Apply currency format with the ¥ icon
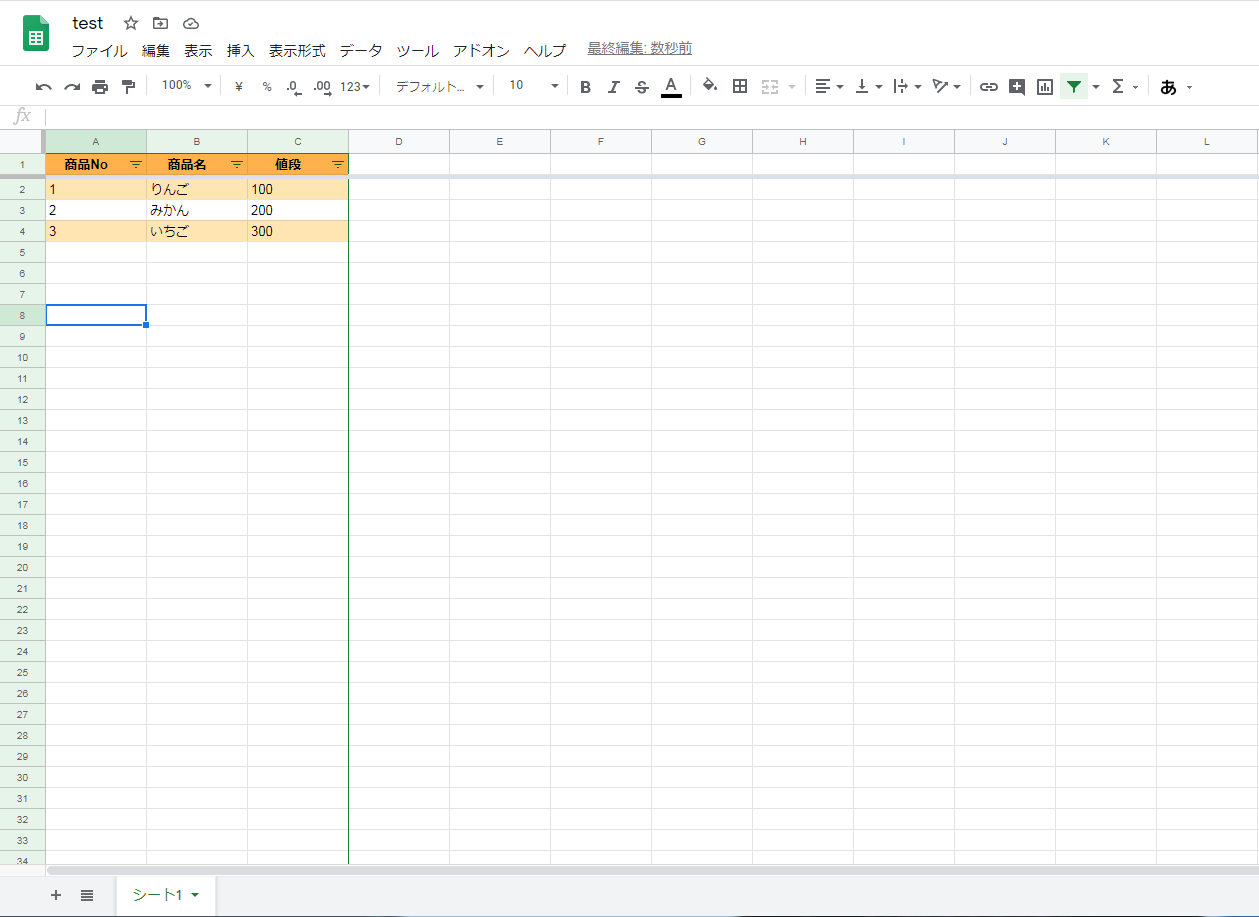Image resolution: width=1259 pixels, height=917 pixels. [237, 86]
